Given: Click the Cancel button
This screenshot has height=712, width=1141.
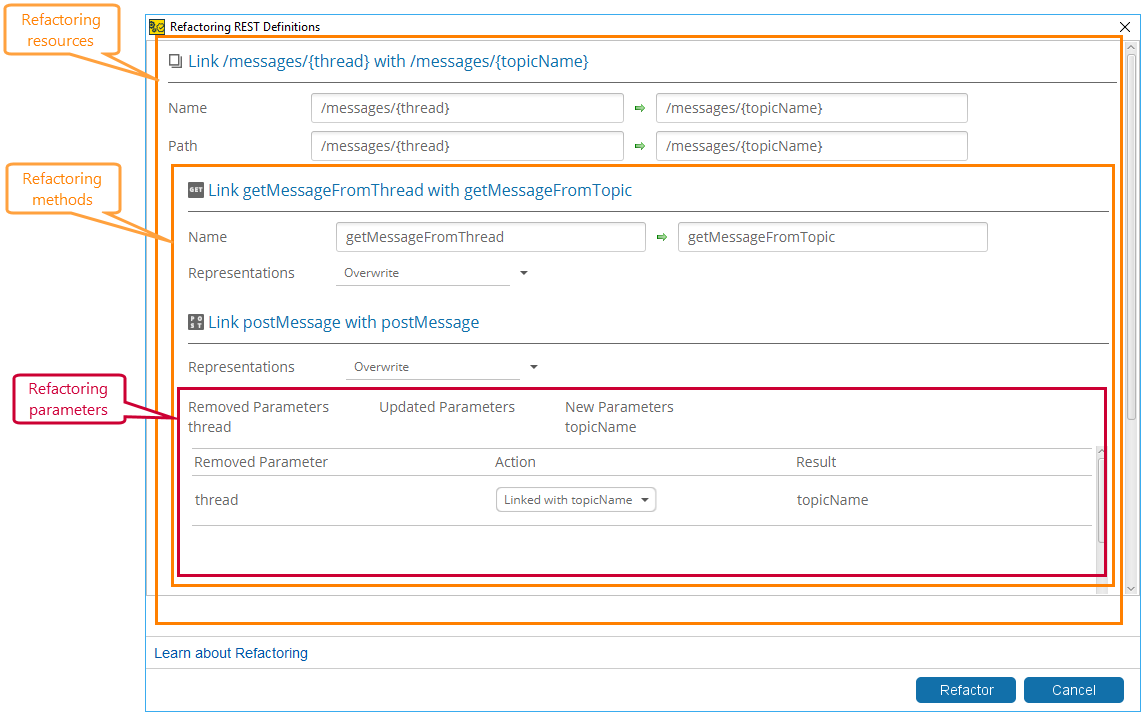Looking at the screenshot, I should 1073,689.
